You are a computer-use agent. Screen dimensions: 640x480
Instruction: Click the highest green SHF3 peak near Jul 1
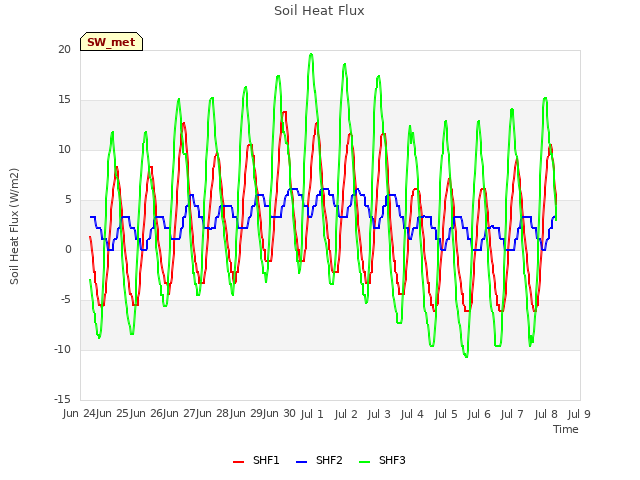coord(311,54)
